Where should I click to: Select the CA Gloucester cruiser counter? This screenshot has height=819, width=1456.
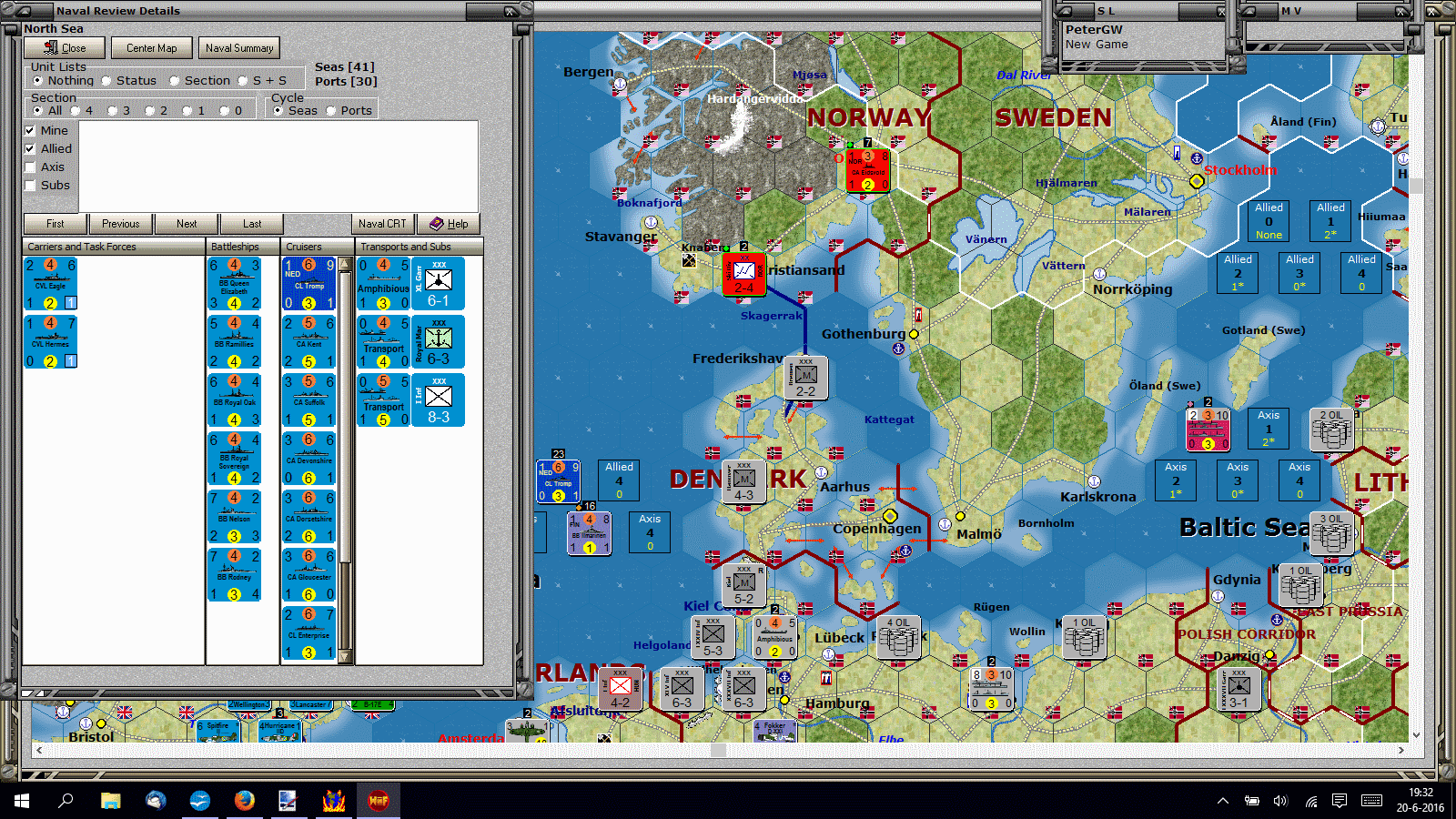click(309, 575)
